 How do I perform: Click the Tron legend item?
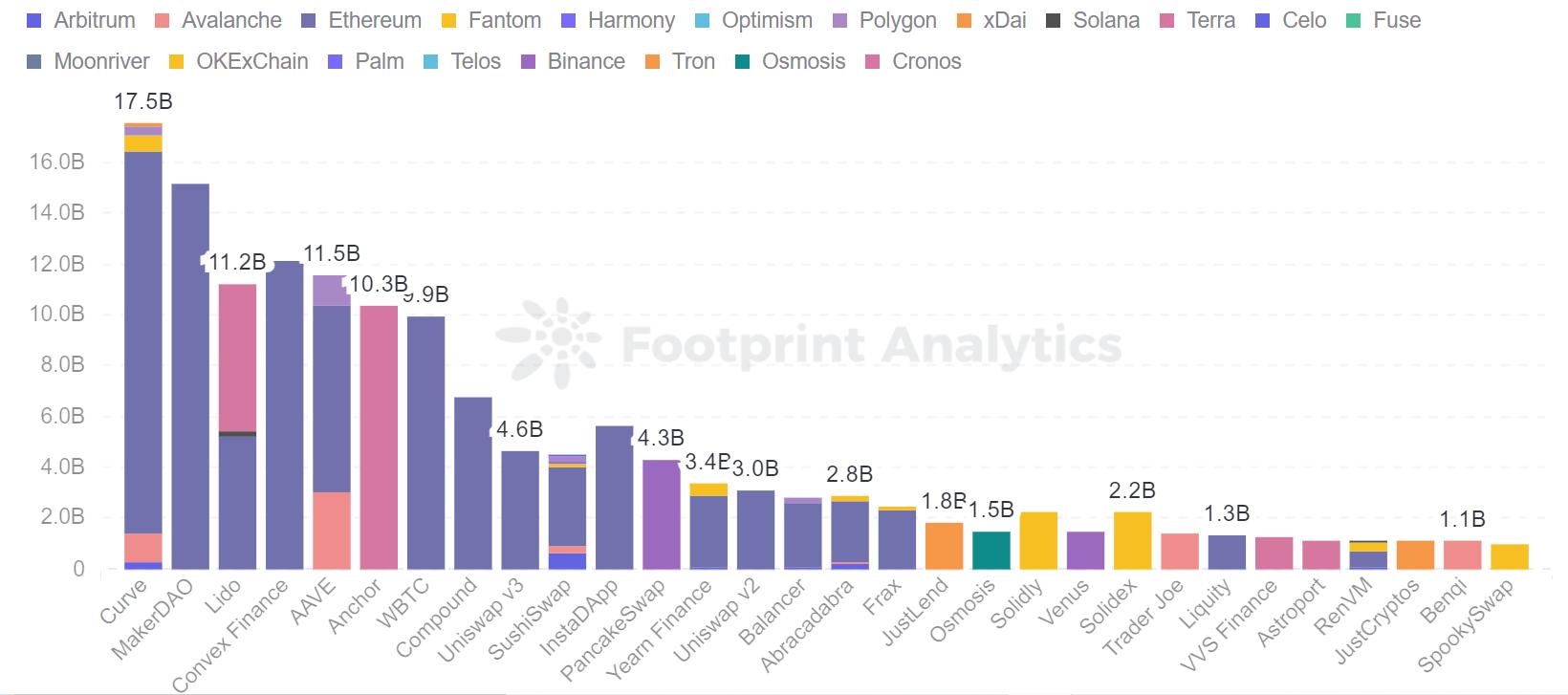(680, 61)
